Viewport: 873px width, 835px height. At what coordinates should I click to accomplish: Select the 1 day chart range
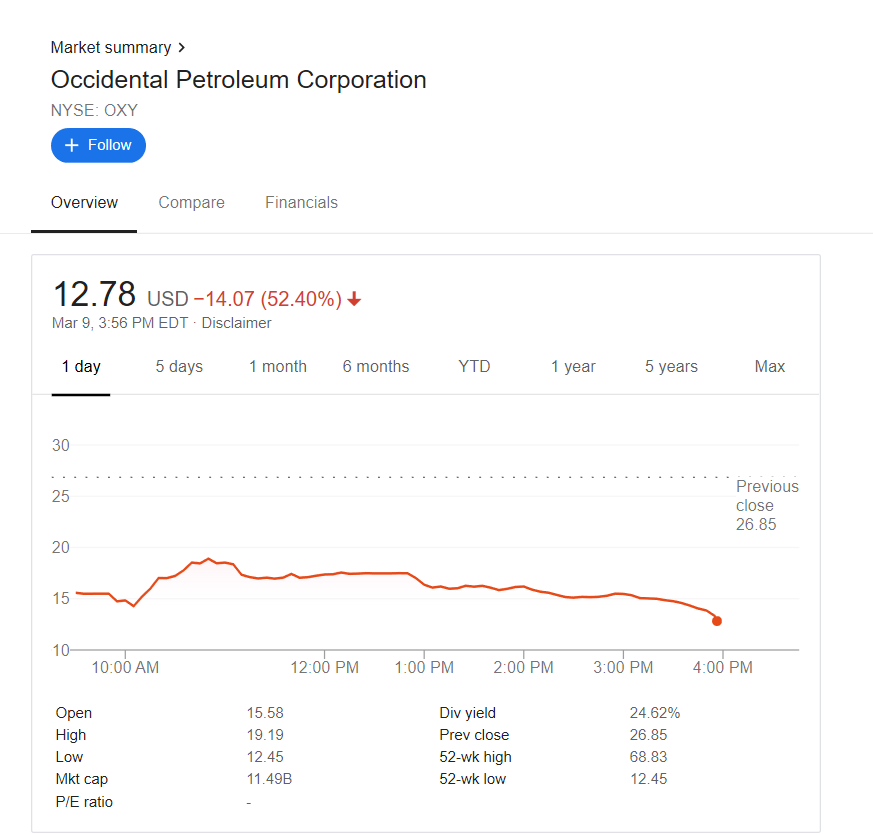point(81,366)
